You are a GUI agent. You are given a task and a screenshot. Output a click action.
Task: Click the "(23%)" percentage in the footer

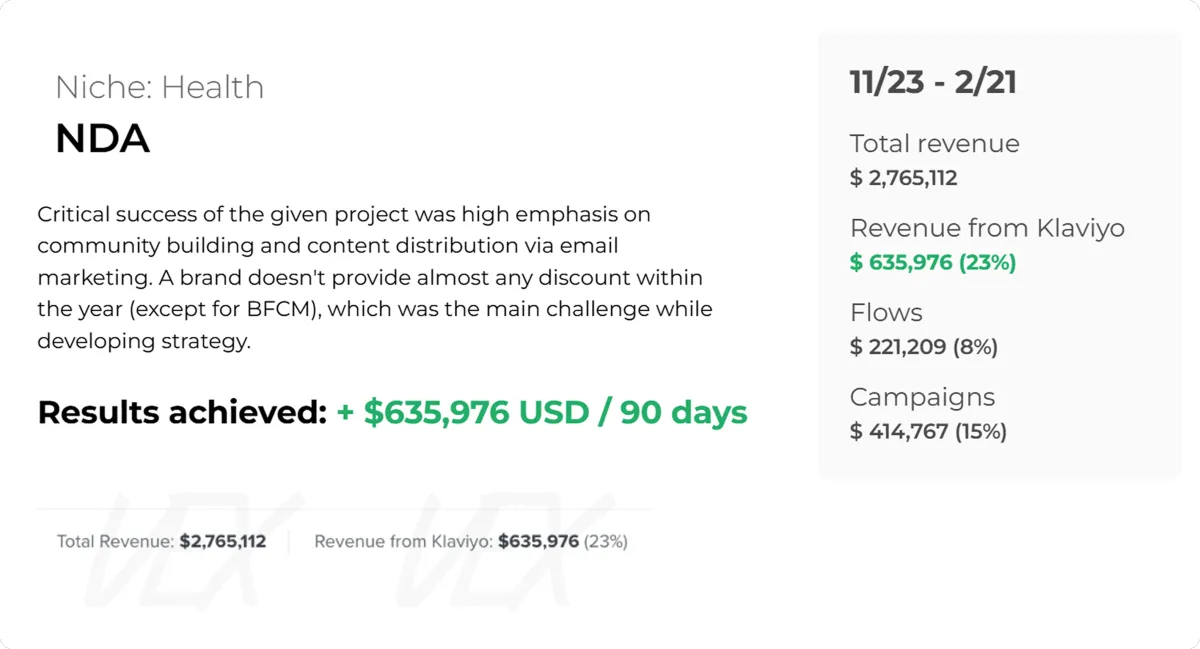(605, 542)
